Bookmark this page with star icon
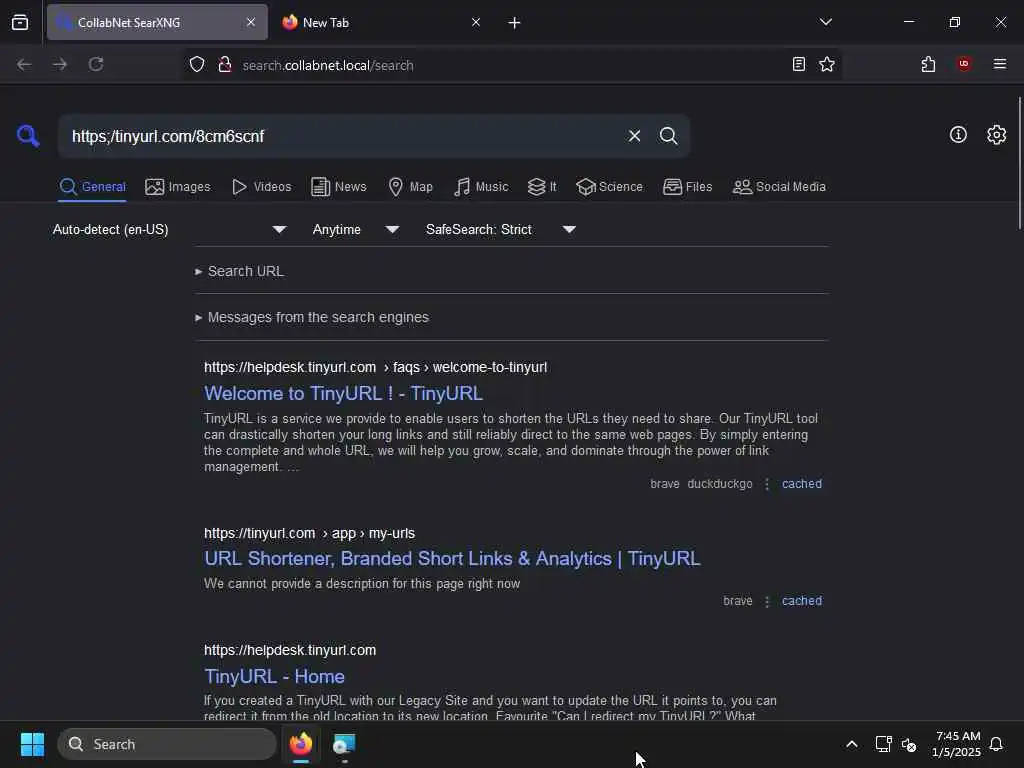The height and width of the screenshot is (768, 1024). [827, 64]
